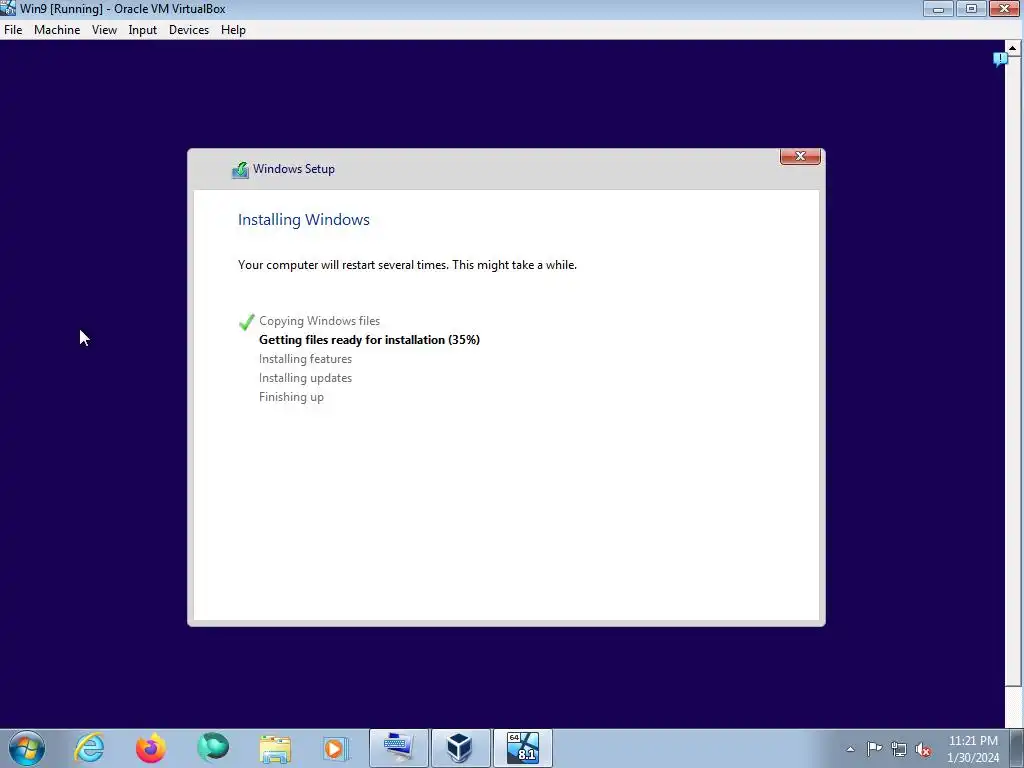Launch Internet Explorer from the taskbar
Screen dimensions: 1024x768
coord(89,748)
